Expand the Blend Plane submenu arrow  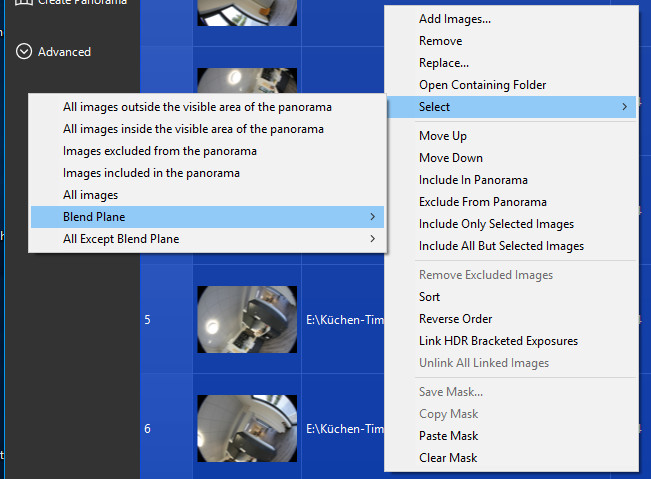coord(373,217)
